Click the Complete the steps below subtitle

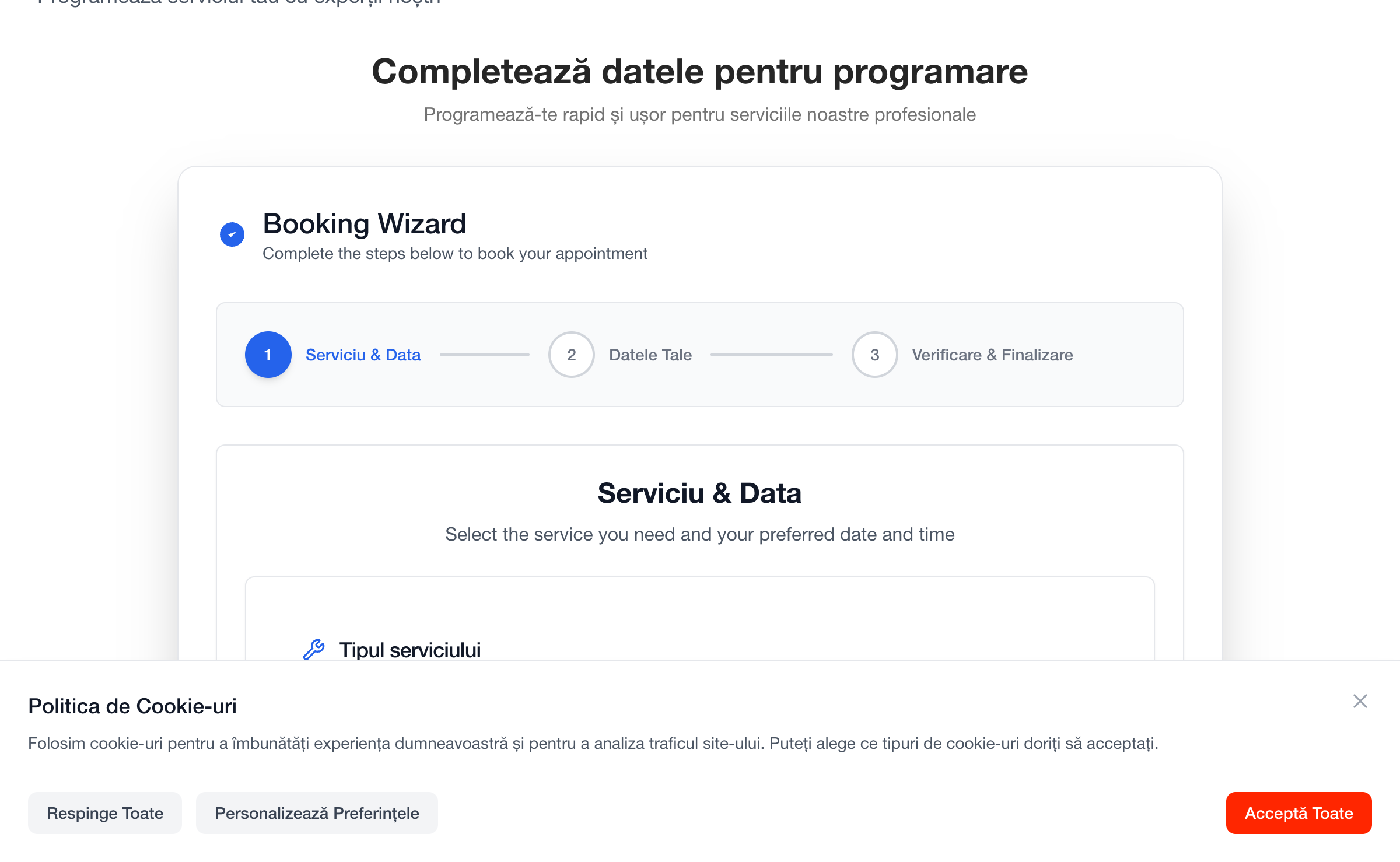tap(454, 254)
